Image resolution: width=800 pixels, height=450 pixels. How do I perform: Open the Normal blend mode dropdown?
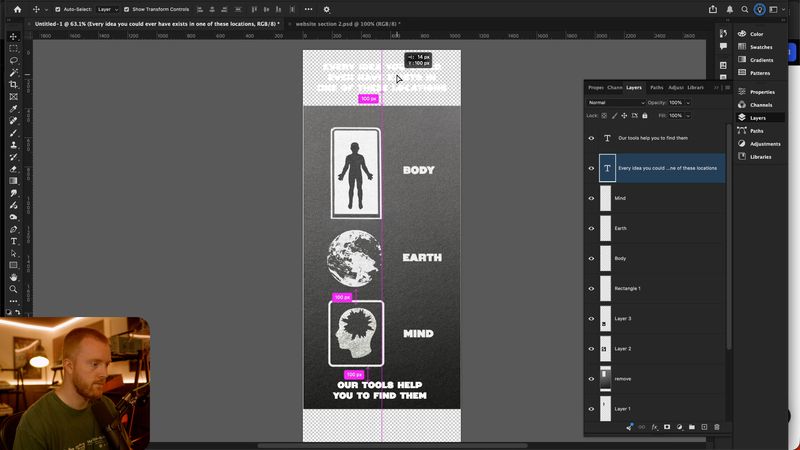click(x=616, y=103)
